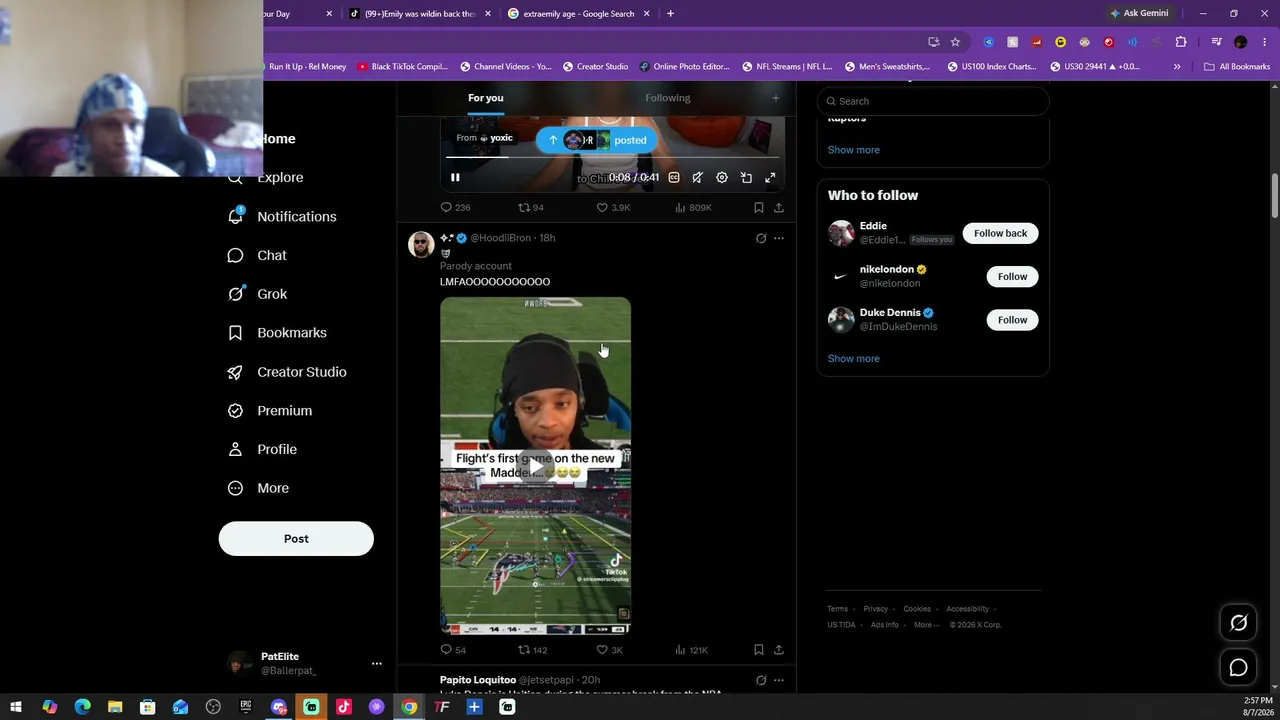The height and width of the screenshot is (720, 1280).
Task: Repost the post with 94 reposts
Action: click(x=530, y=207)
